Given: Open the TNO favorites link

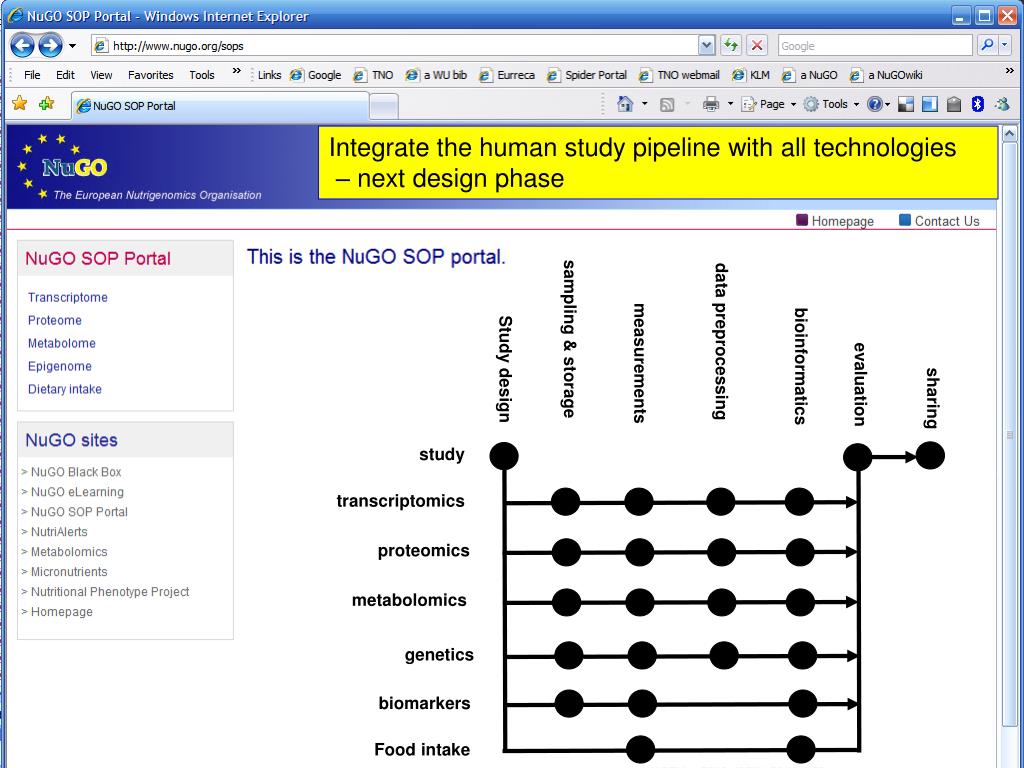Looking at the screenshot, I should (374, 75).
